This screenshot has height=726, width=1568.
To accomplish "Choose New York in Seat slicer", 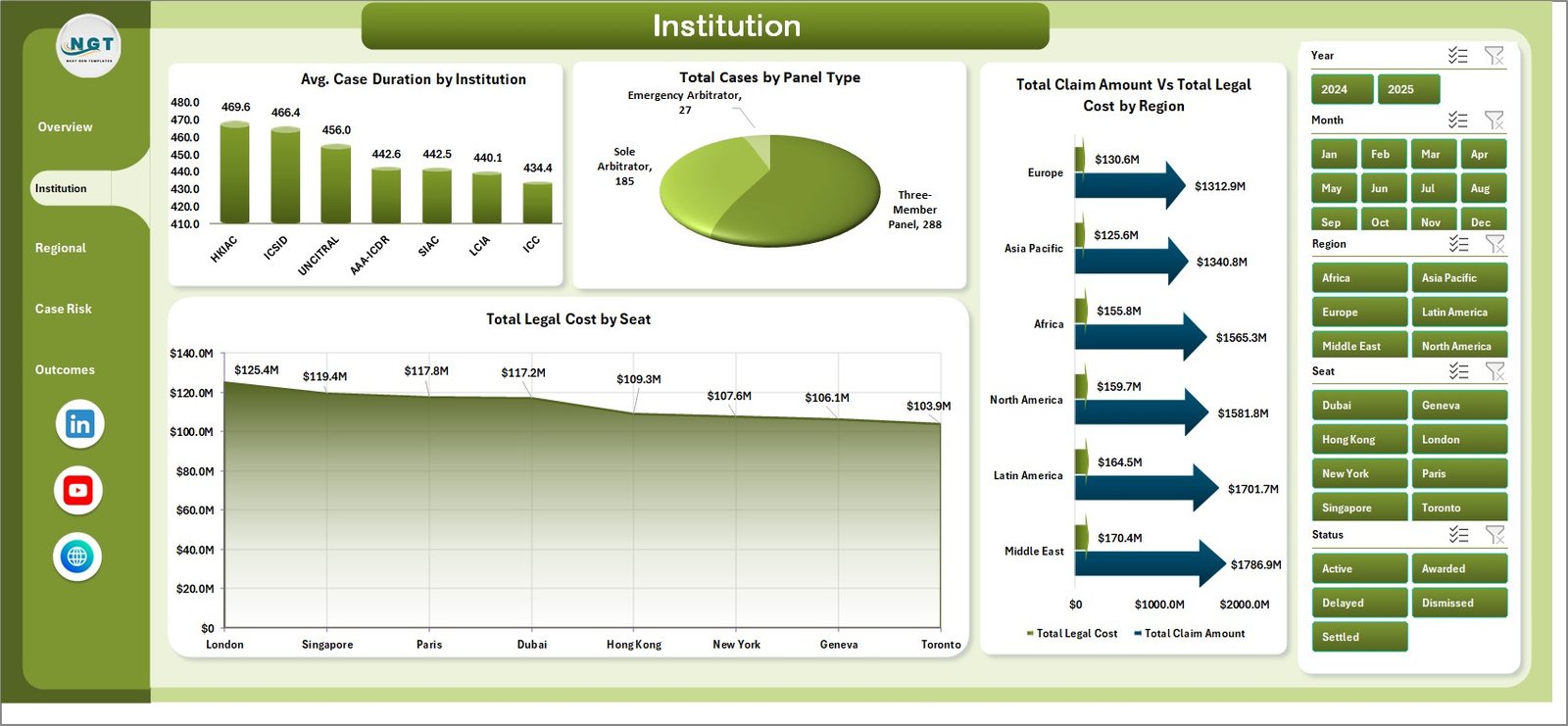I will tap(1359, 473).
